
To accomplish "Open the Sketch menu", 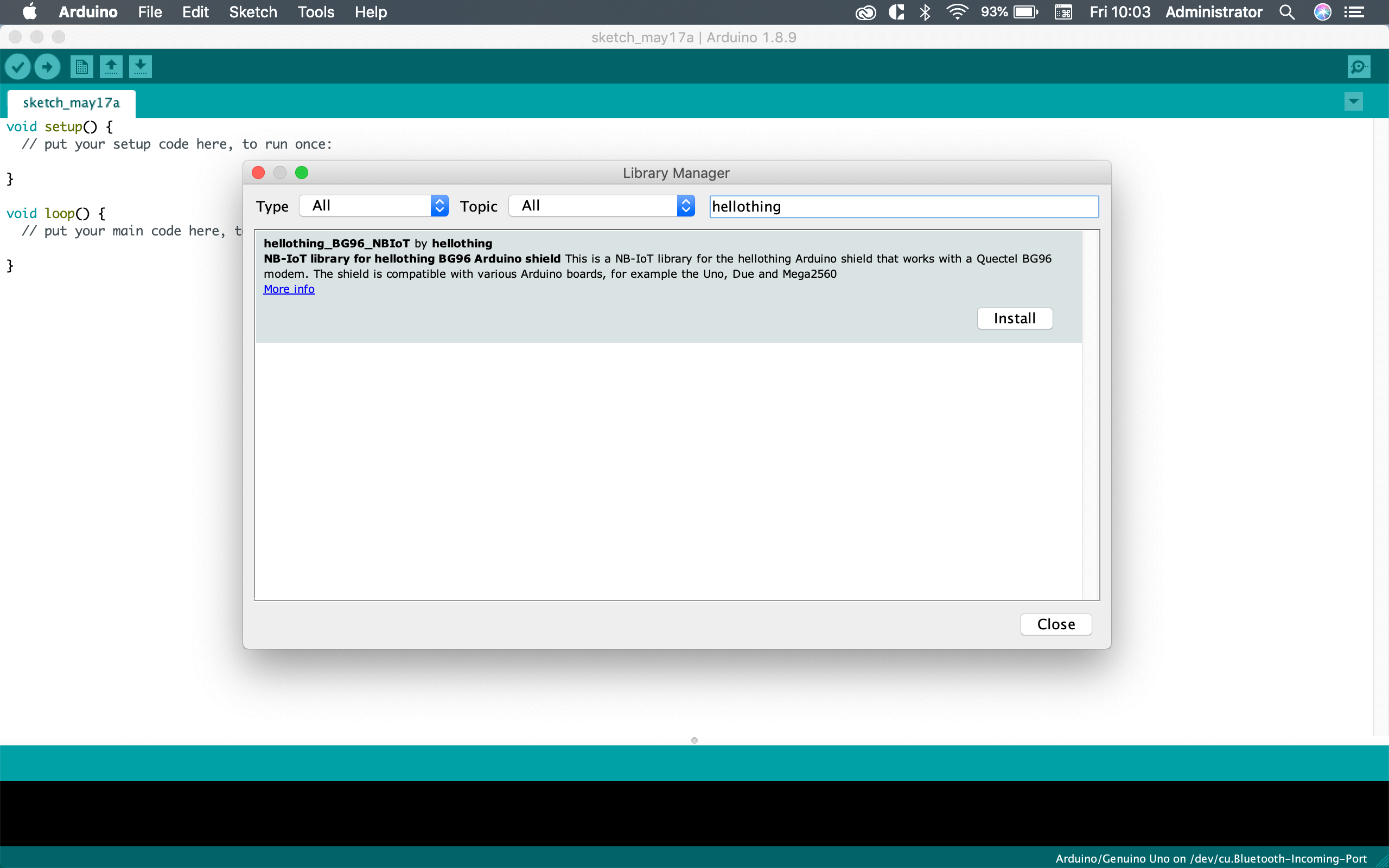I will (x=253, y=12).
